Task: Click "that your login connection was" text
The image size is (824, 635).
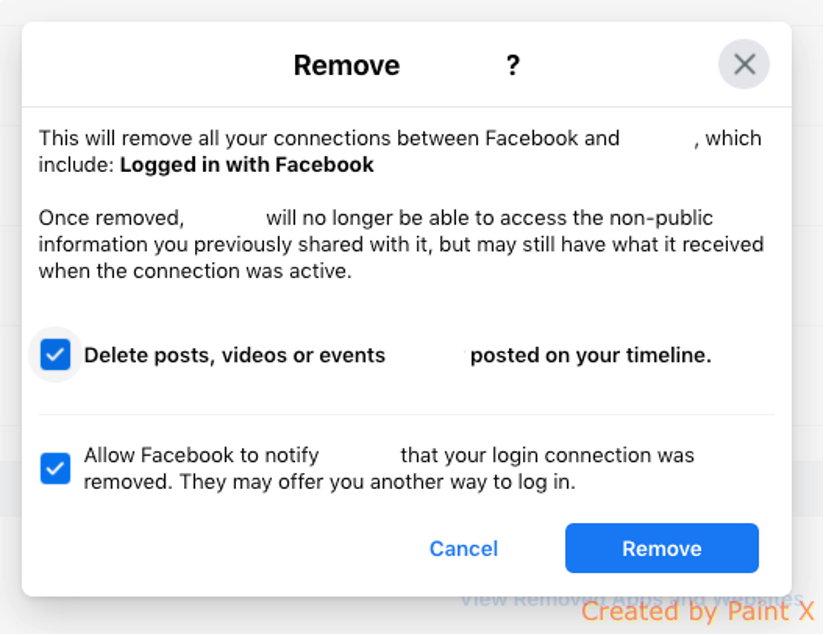Action: click(547, 455)
